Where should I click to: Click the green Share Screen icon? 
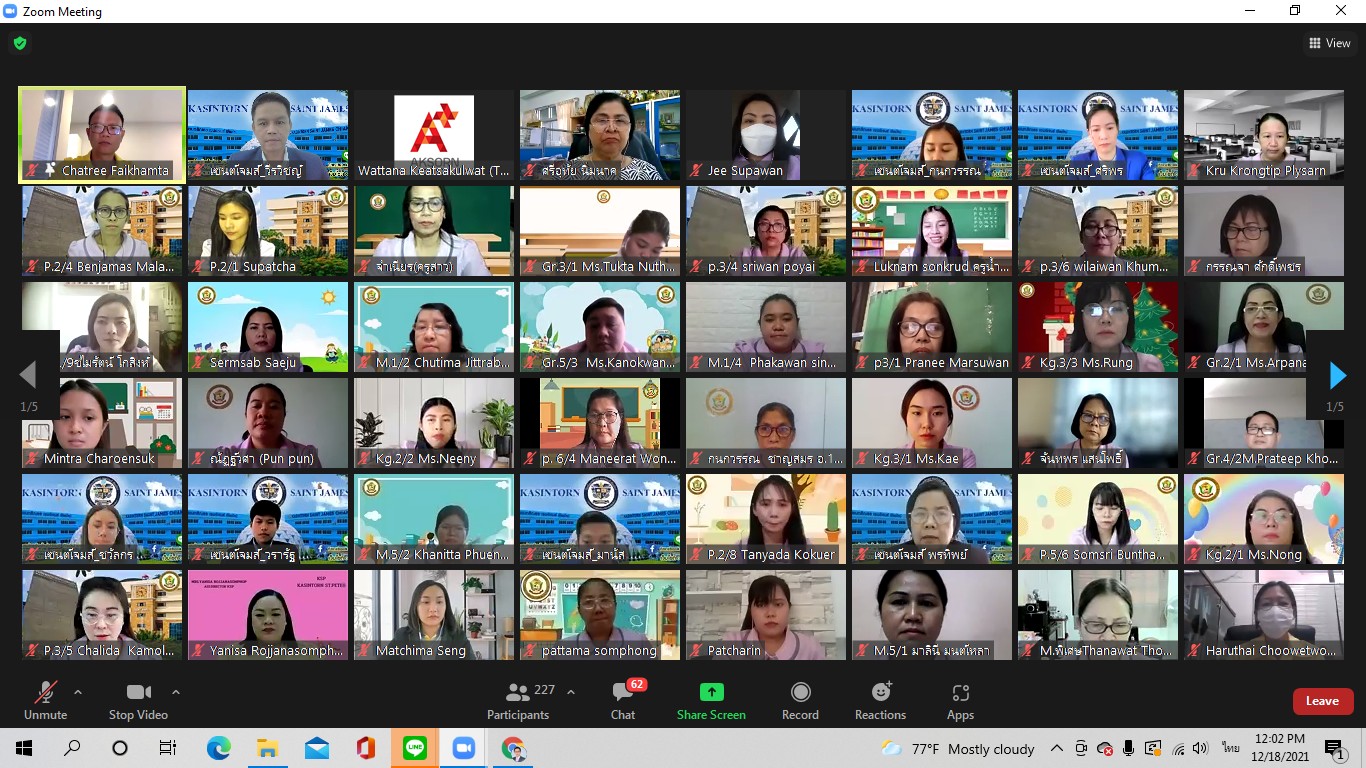[x=711, y=692]
